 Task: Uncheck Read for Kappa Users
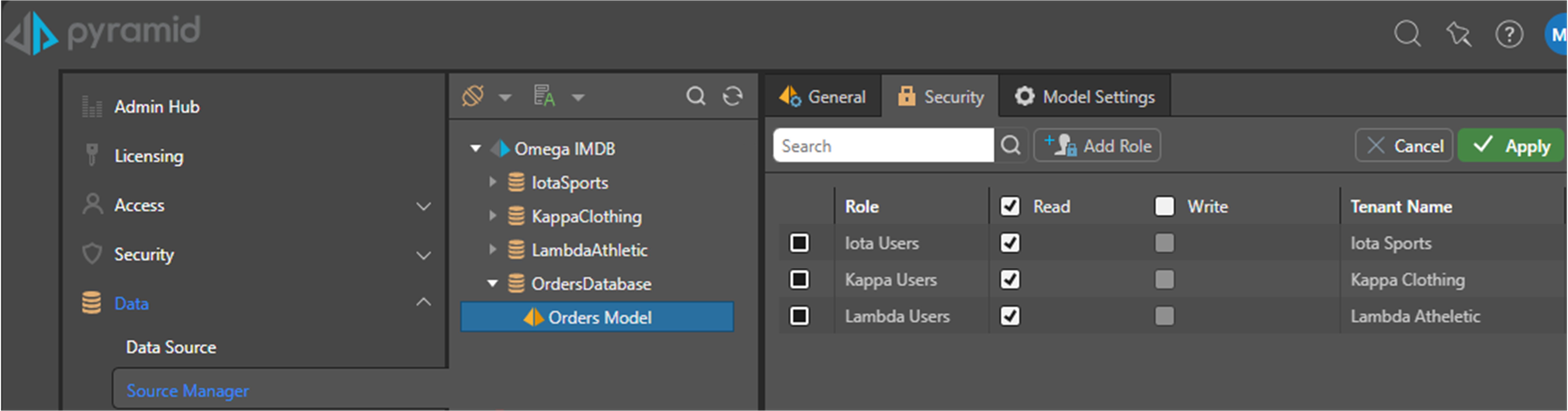click(1010, 279)
